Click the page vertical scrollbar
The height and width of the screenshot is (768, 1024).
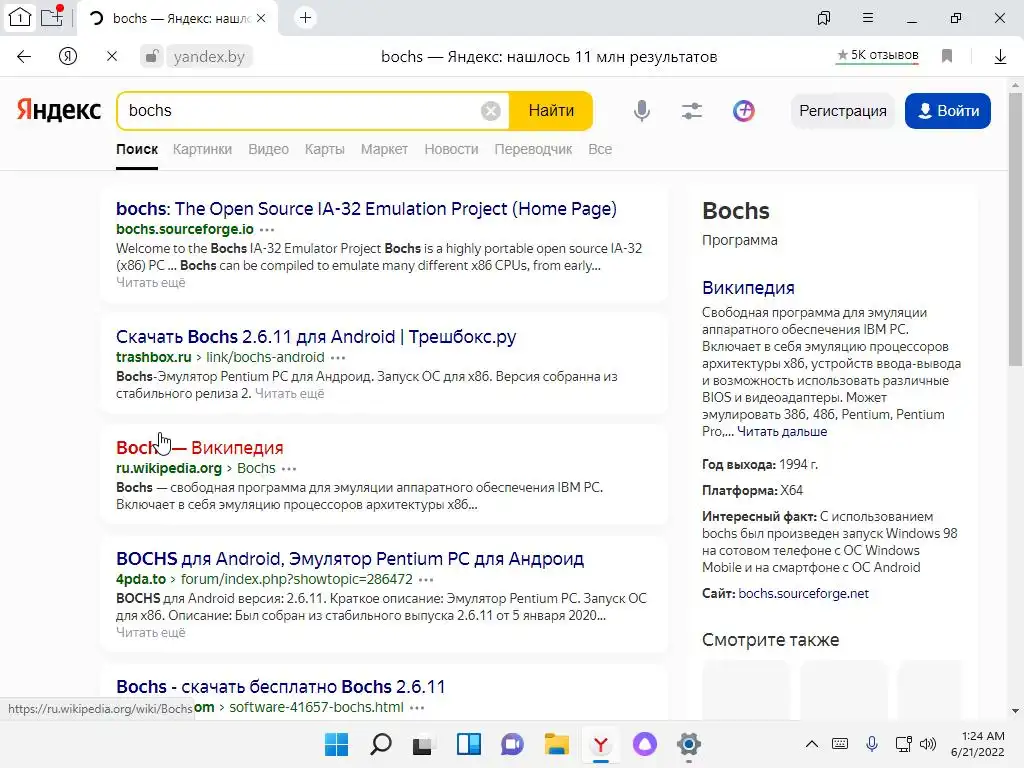(x=1015, y=229)
